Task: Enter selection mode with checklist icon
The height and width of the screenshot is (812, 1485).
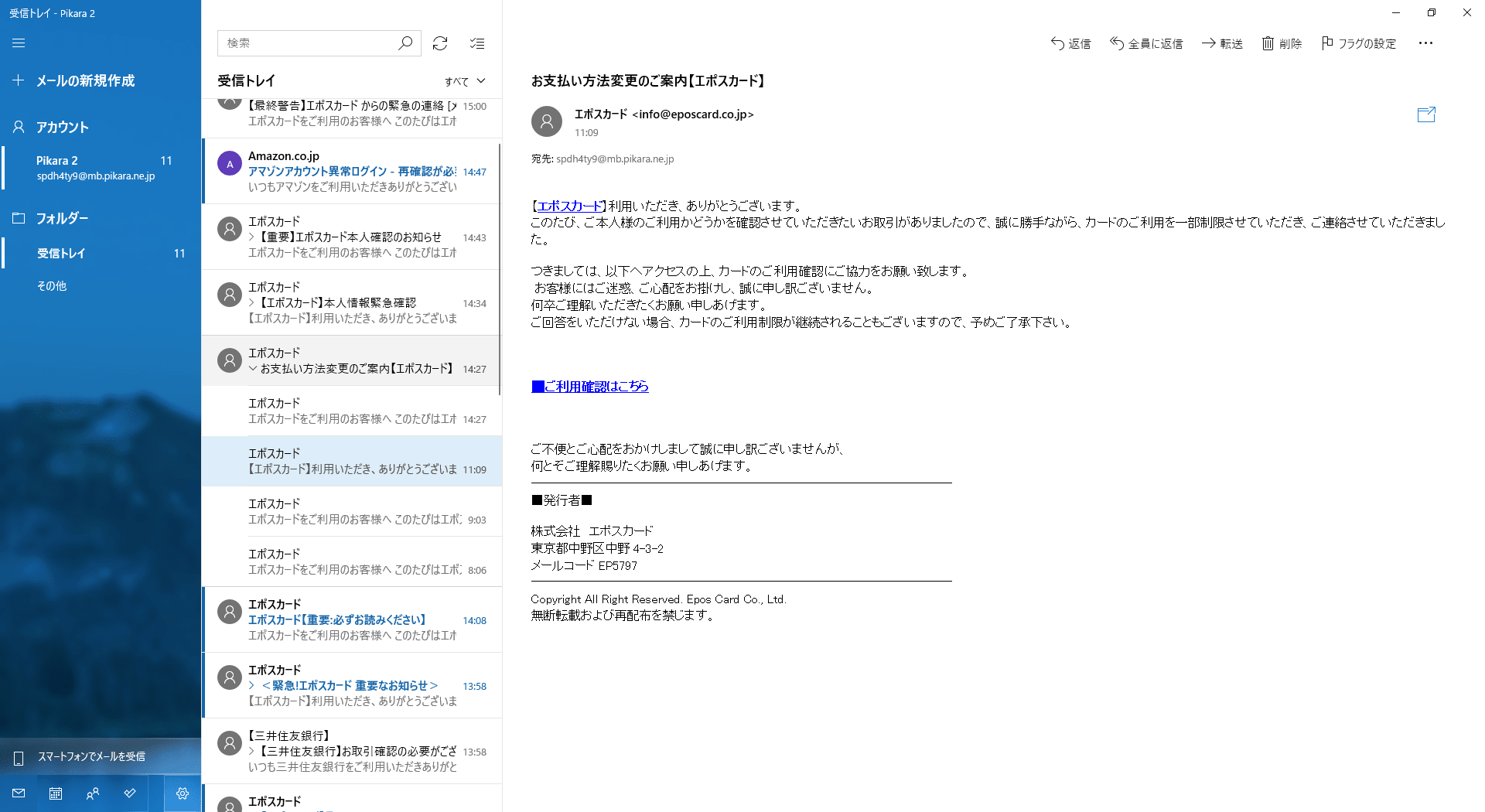Action: [477, 43]
